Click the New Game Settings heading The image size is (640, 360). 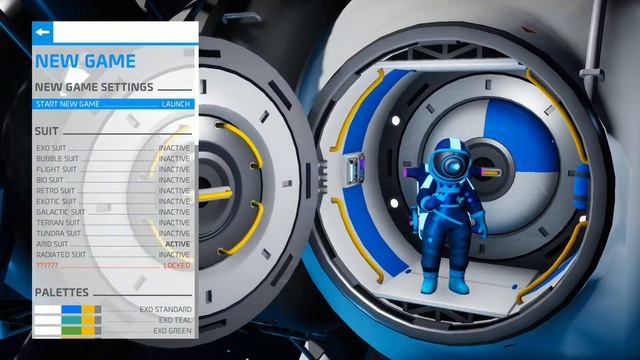tap(94, 87)
